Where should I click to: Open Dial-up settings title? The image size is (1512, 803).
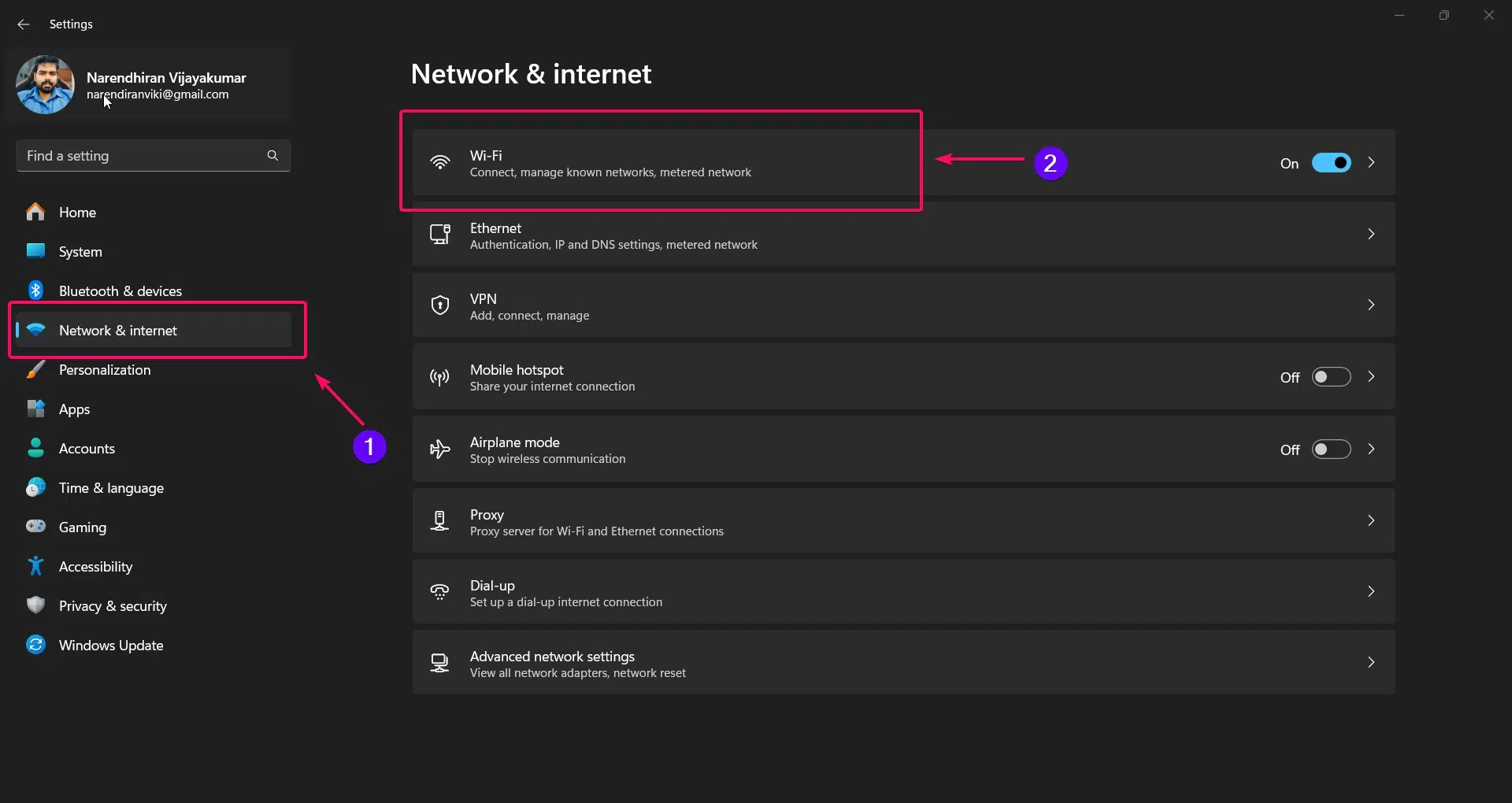click(x=492, y=586)
